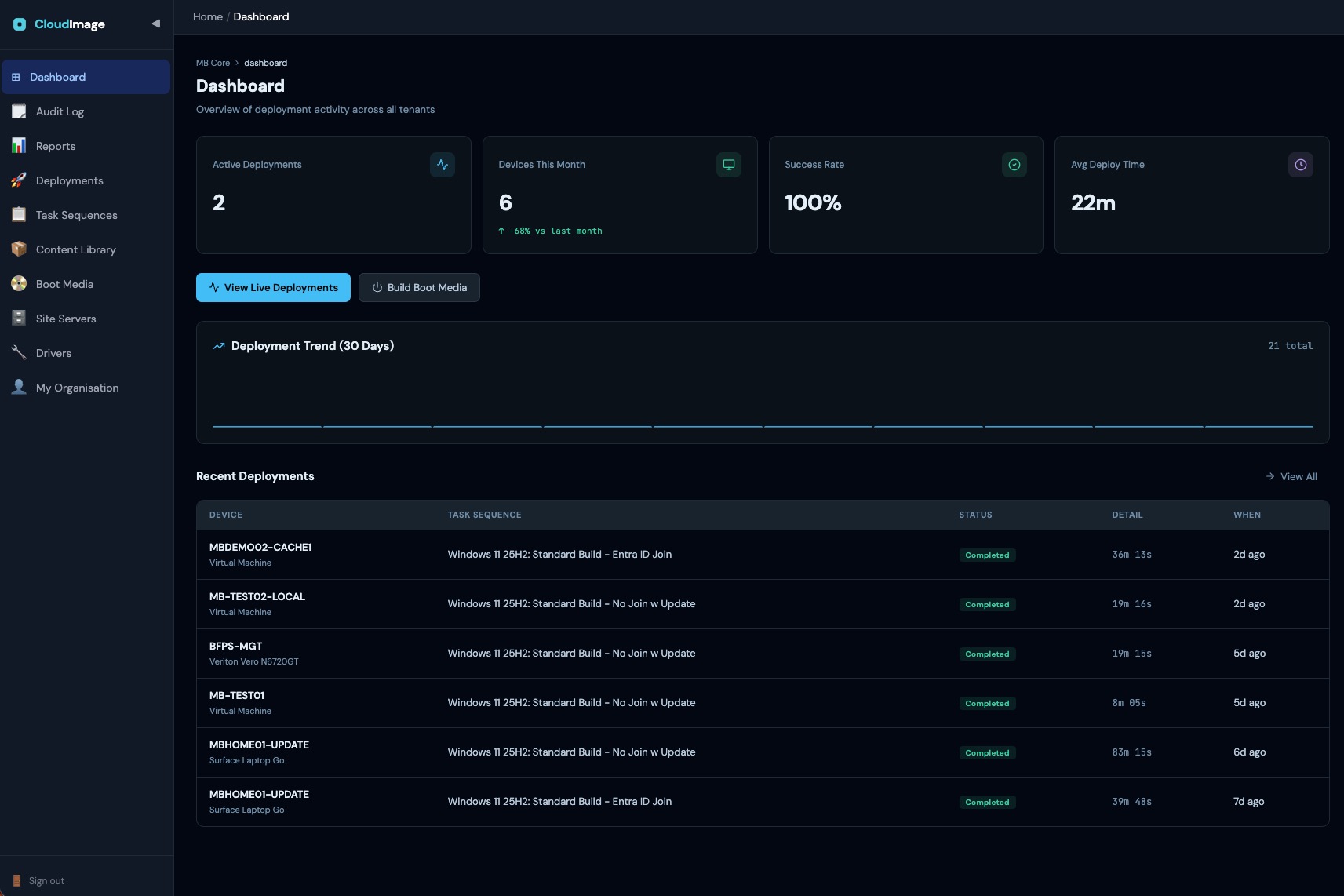Click the 6d ago timestamp

1249,752
